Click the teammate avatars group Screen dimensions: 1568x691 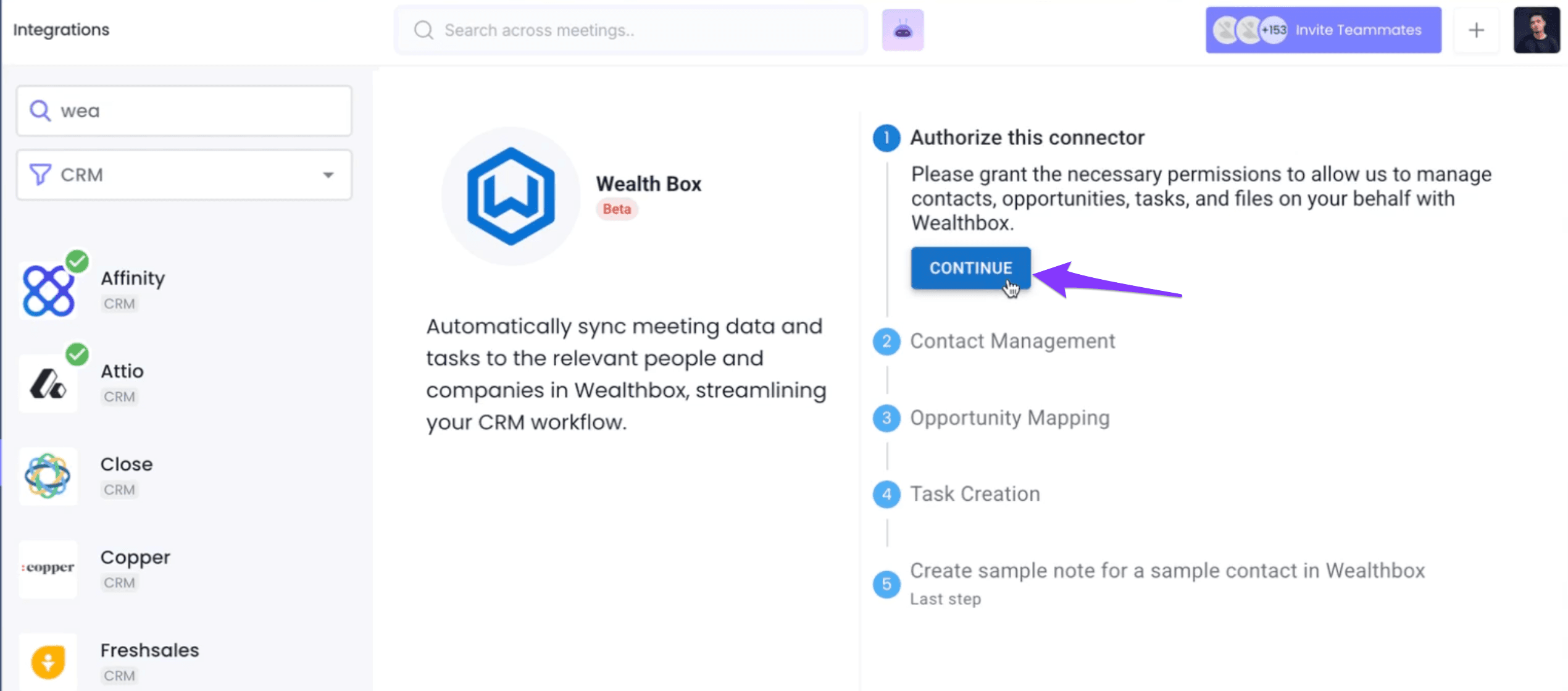point(1250,30)
